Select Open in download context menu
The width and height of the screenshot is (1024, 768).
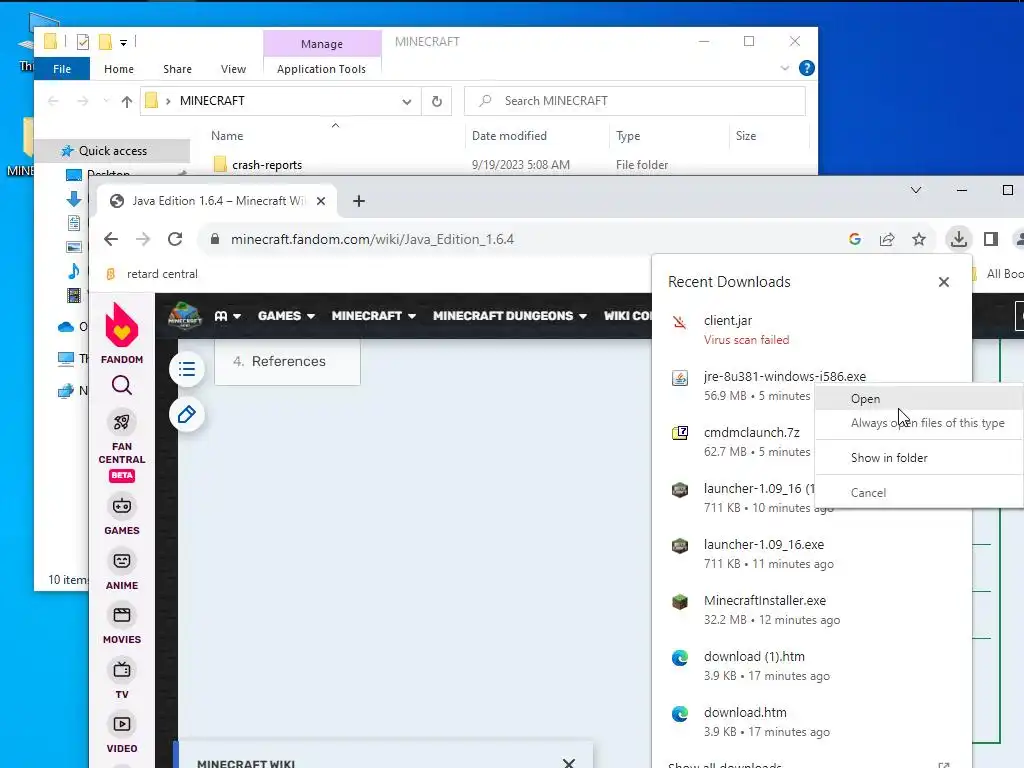click(x=919, y=398)
